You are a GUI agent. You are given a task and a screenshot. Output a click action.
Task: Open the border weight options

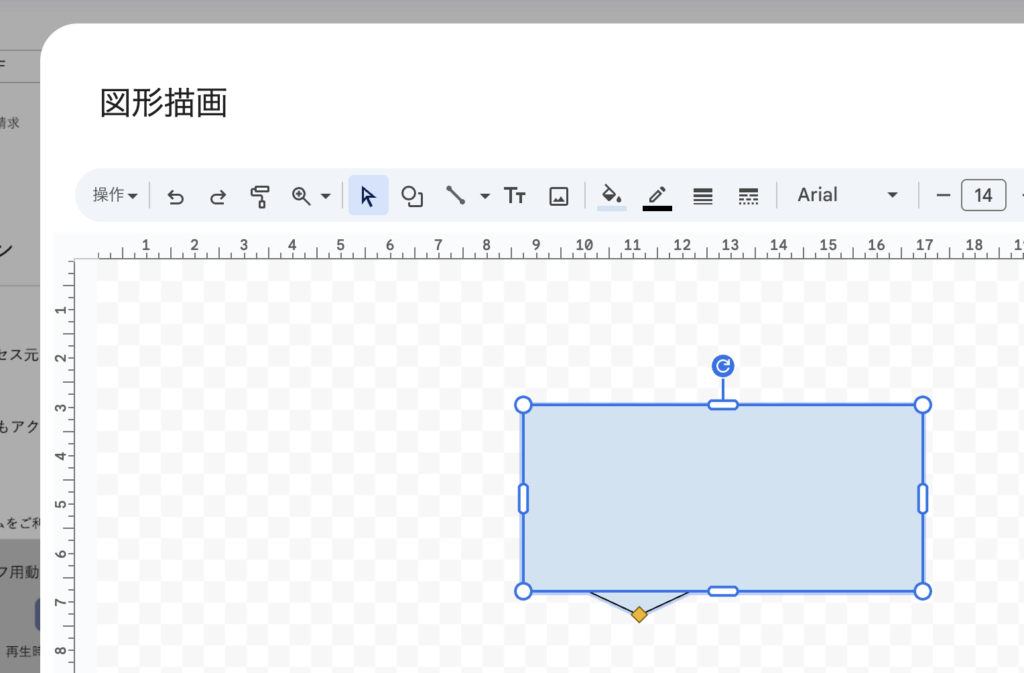click(x=703, y=196)
